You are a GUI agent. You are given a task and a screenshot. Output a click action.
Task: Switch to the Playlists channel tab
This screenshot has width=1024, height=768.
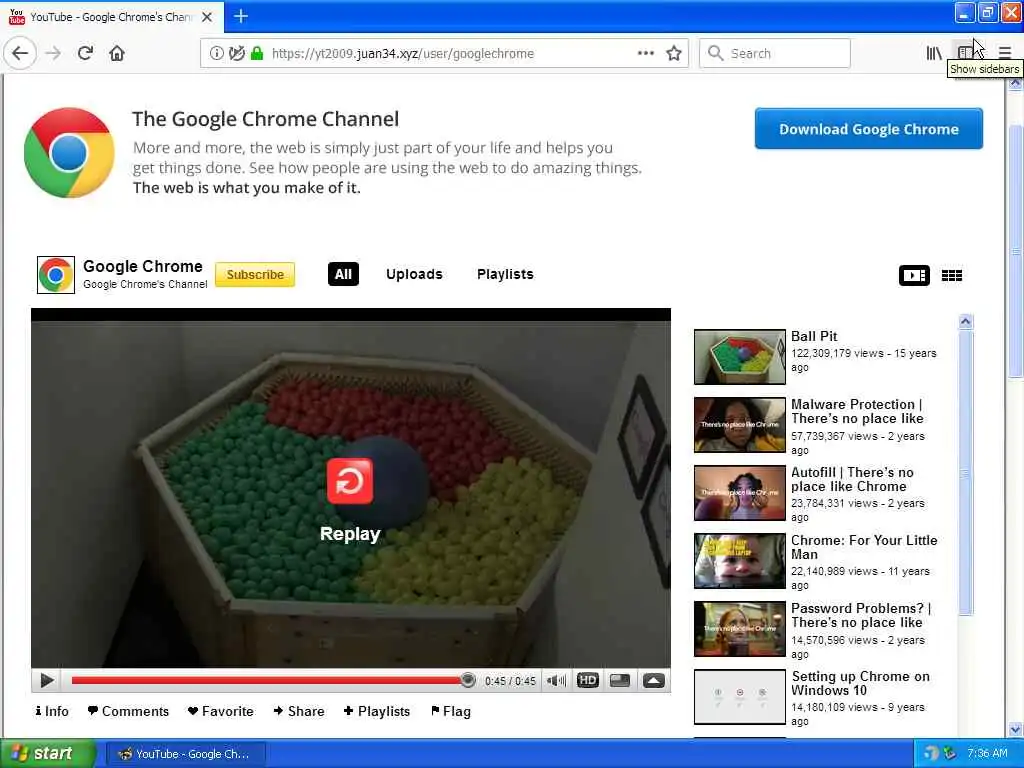tap(505, 274)
